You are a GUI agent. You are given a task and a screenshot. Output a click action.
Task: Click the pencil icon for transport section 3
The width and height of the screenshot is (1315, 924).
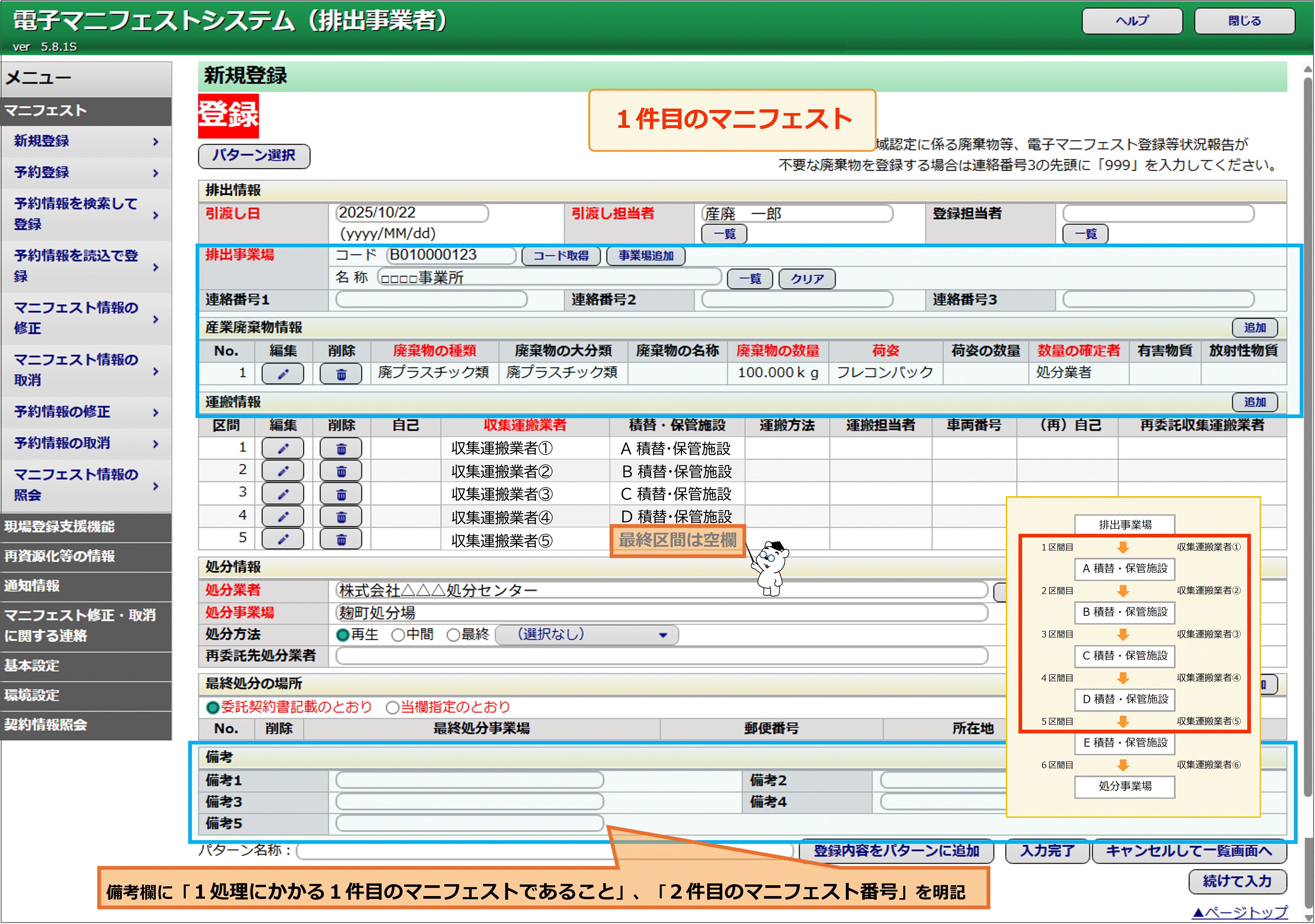(x=282, y=494)
